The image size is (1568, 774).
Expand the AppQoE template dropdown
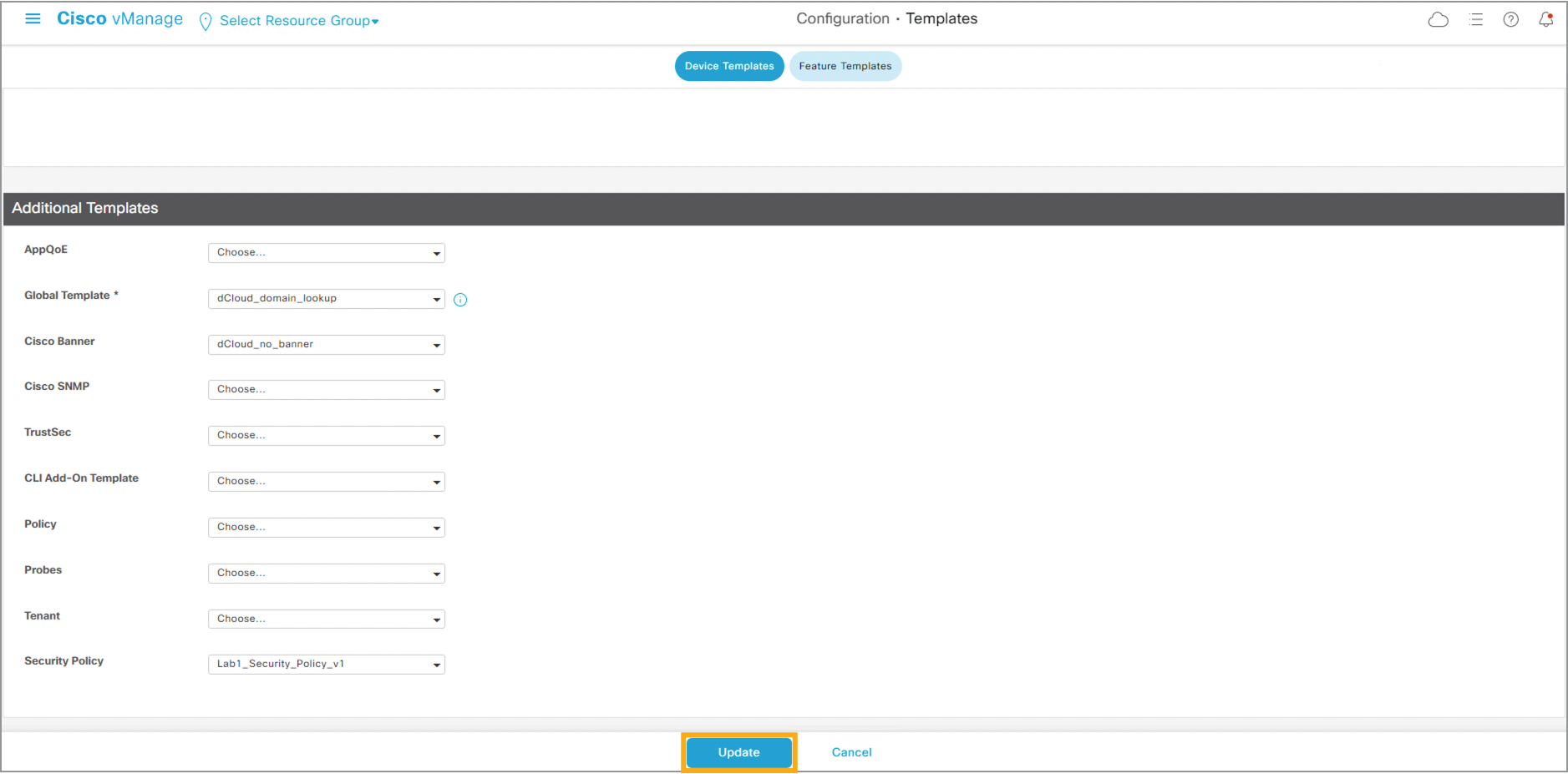(x=327, y=252)
